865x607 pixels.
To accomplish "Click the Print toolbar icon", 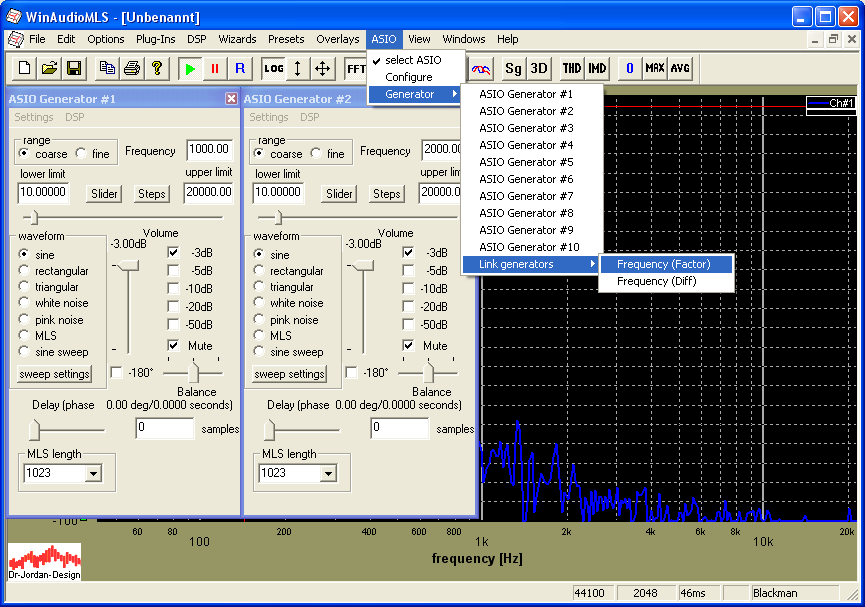I will coord(131,69).
